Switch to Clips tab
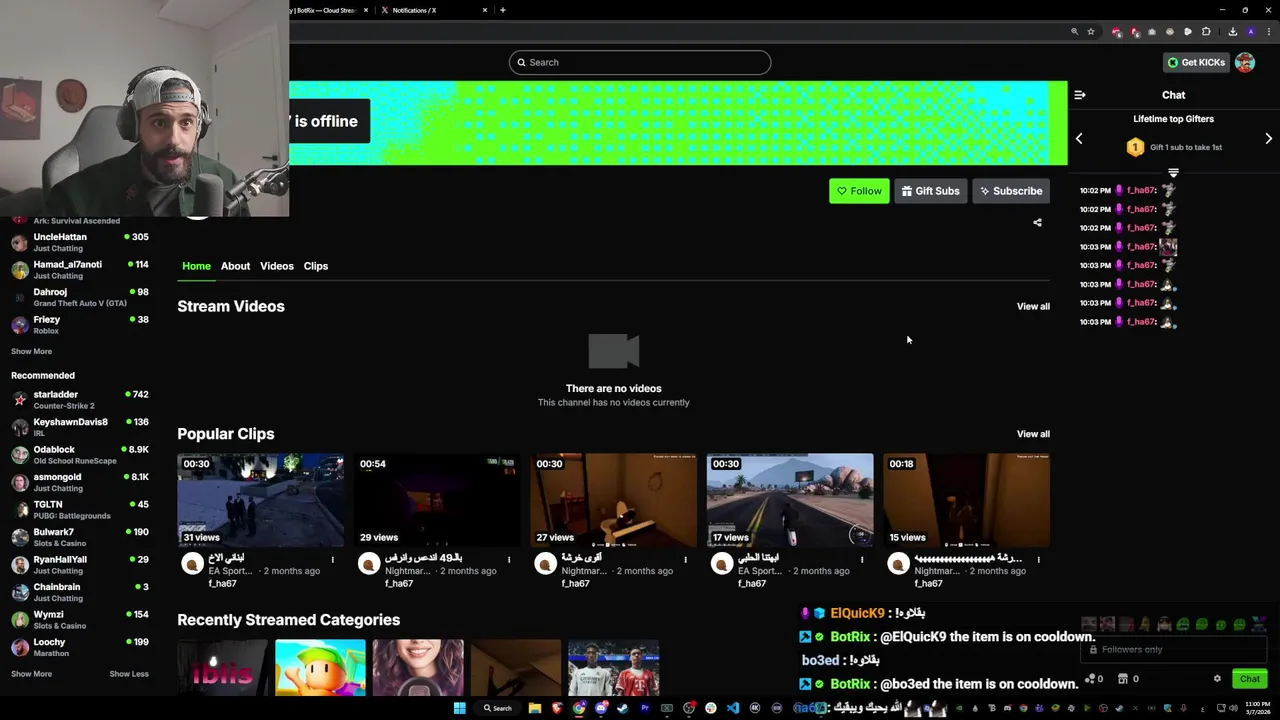Image resolution: width=1280 pixels, height=720 pixels. (316, 266)
